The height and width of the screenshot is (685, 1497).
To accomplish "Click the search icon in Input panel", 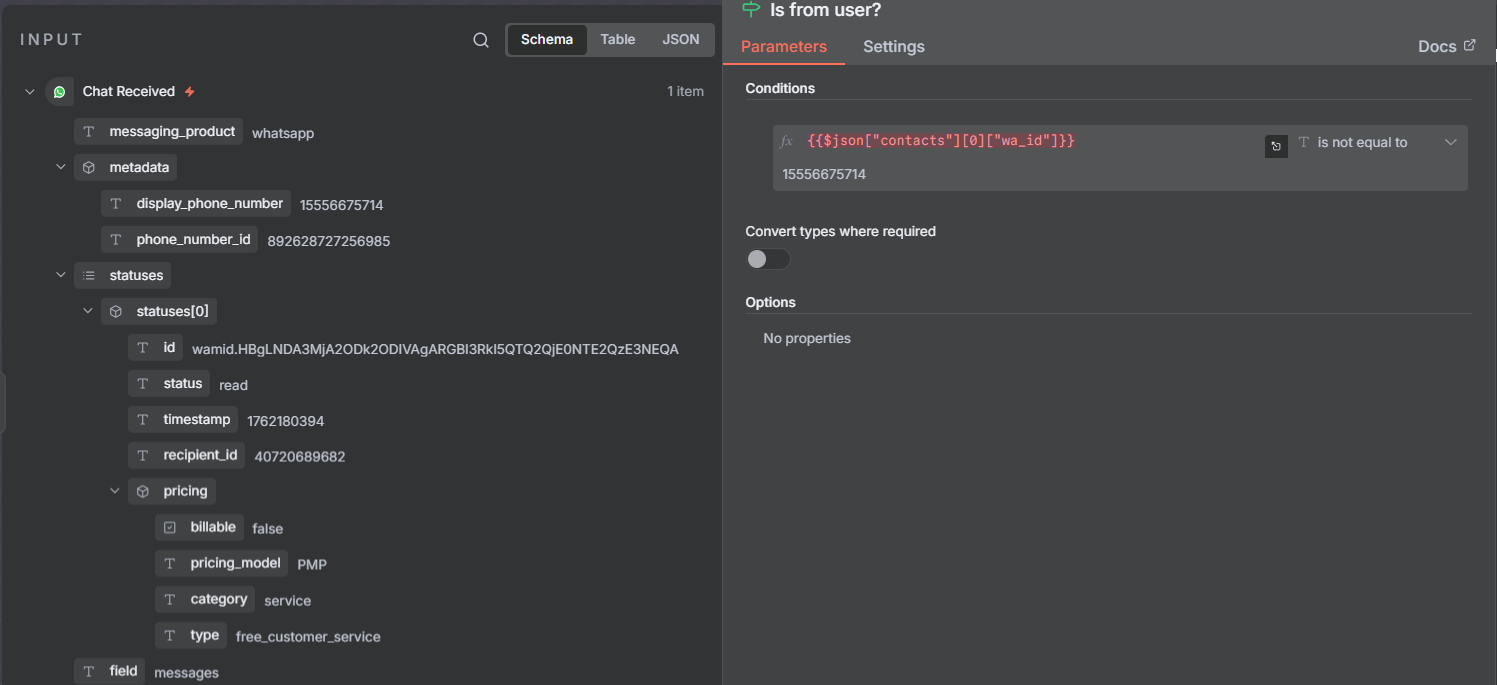I will click(x=481, y=40).
